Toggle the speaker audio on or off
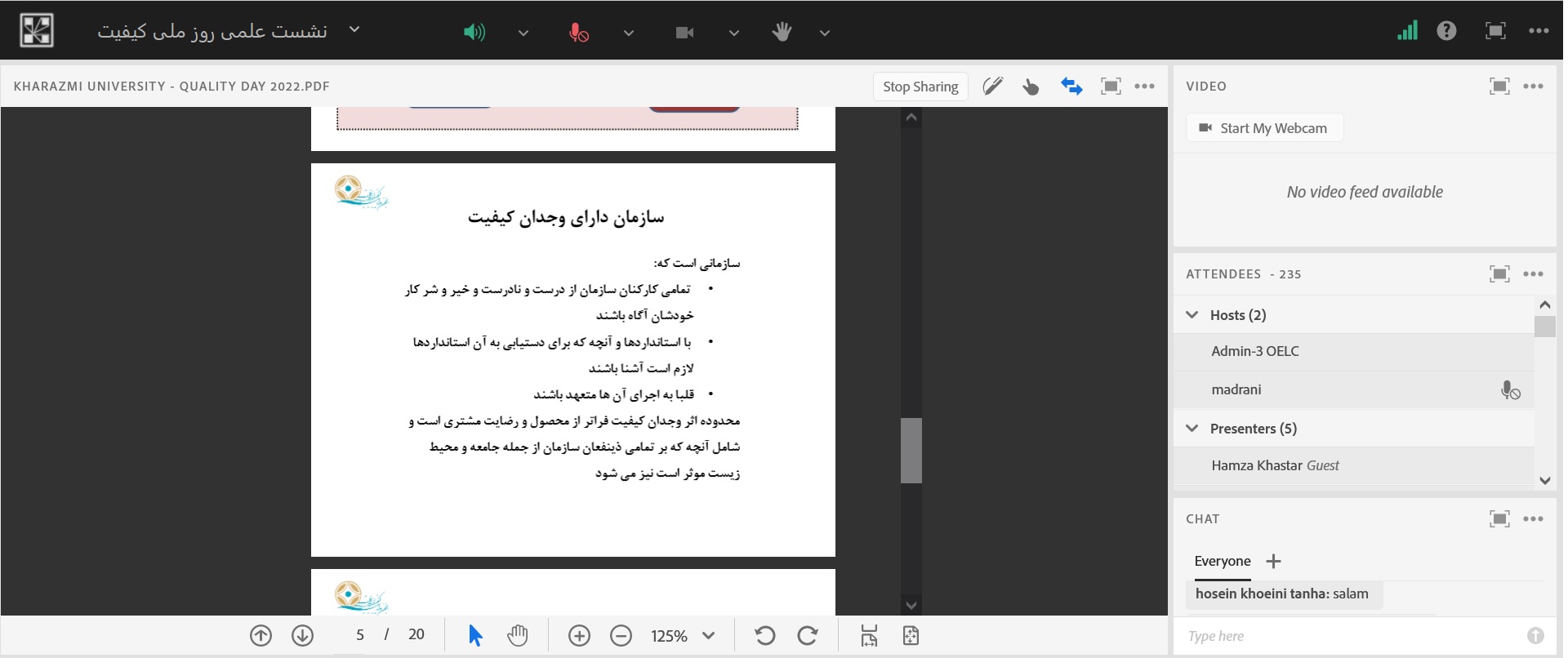Viewport: 1568px width, 658px height. click(474, 33)
